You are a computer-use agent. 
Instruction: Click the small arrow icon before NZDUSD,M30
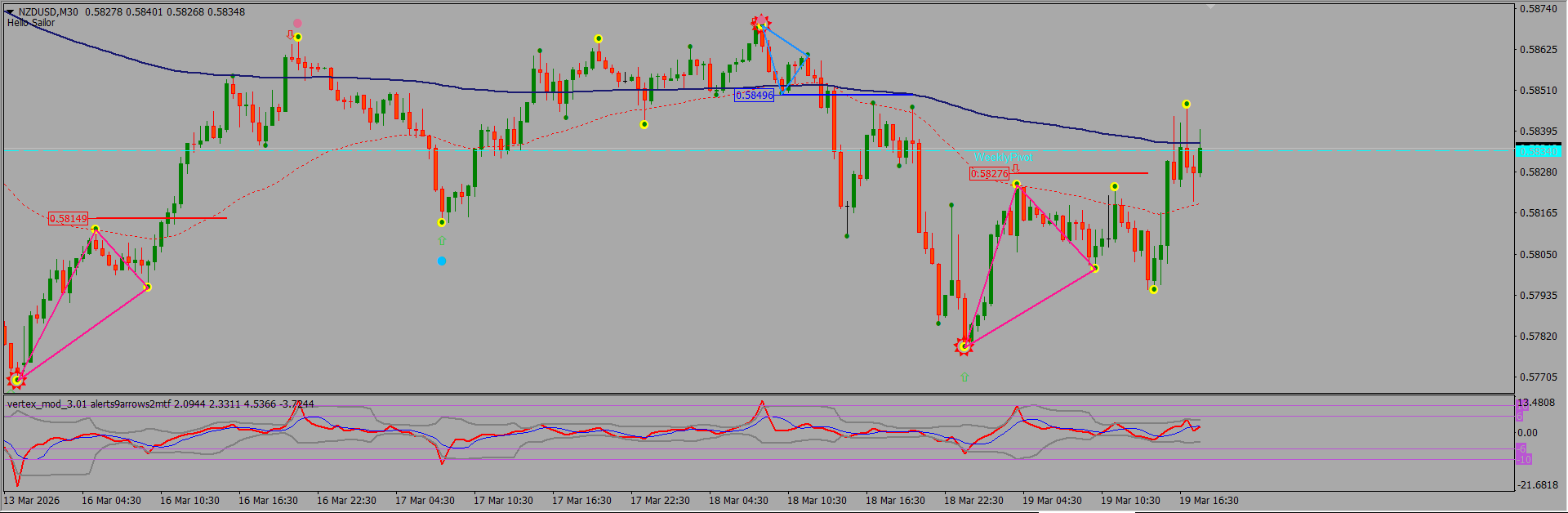click(x=10, y=12)
